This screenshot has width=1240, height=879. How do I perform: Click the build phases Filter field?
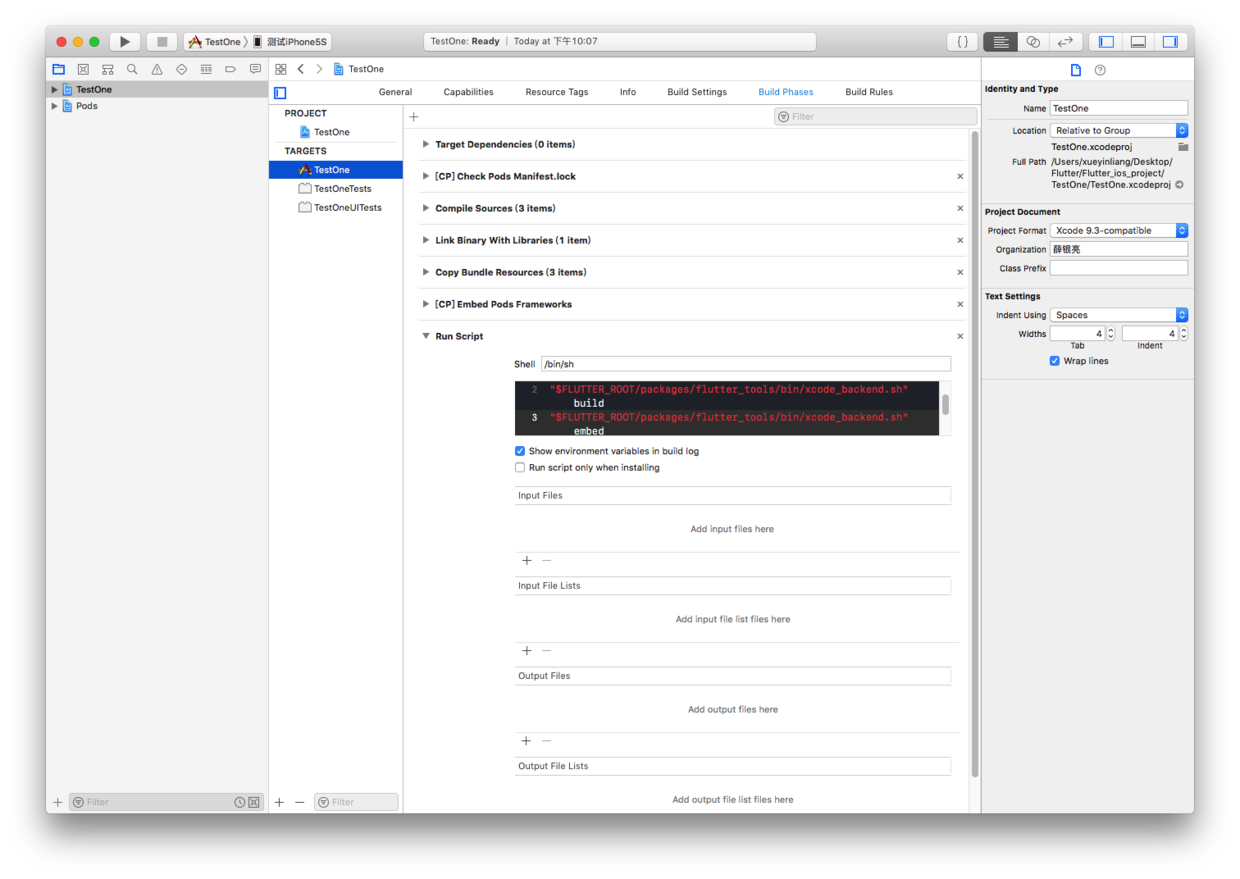(875, 117)
